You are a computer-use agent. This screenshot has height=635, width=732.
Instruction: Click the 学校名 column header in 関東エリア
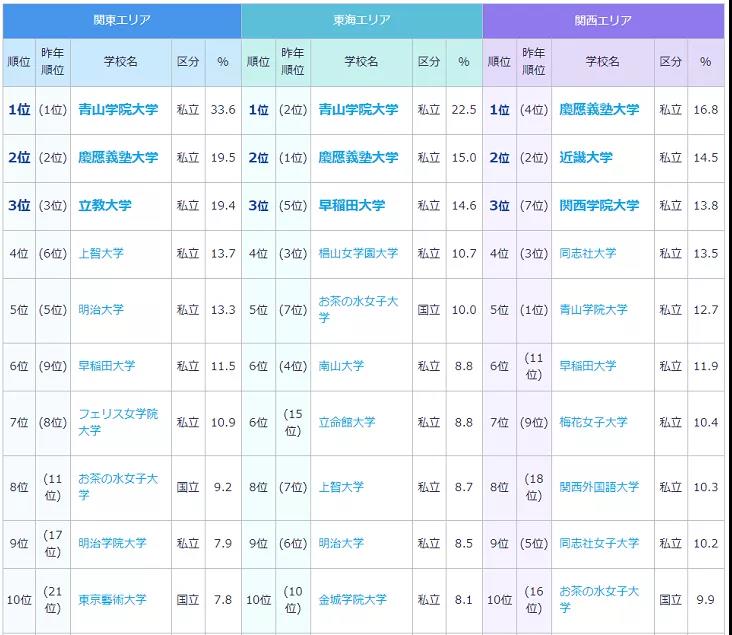121,62
